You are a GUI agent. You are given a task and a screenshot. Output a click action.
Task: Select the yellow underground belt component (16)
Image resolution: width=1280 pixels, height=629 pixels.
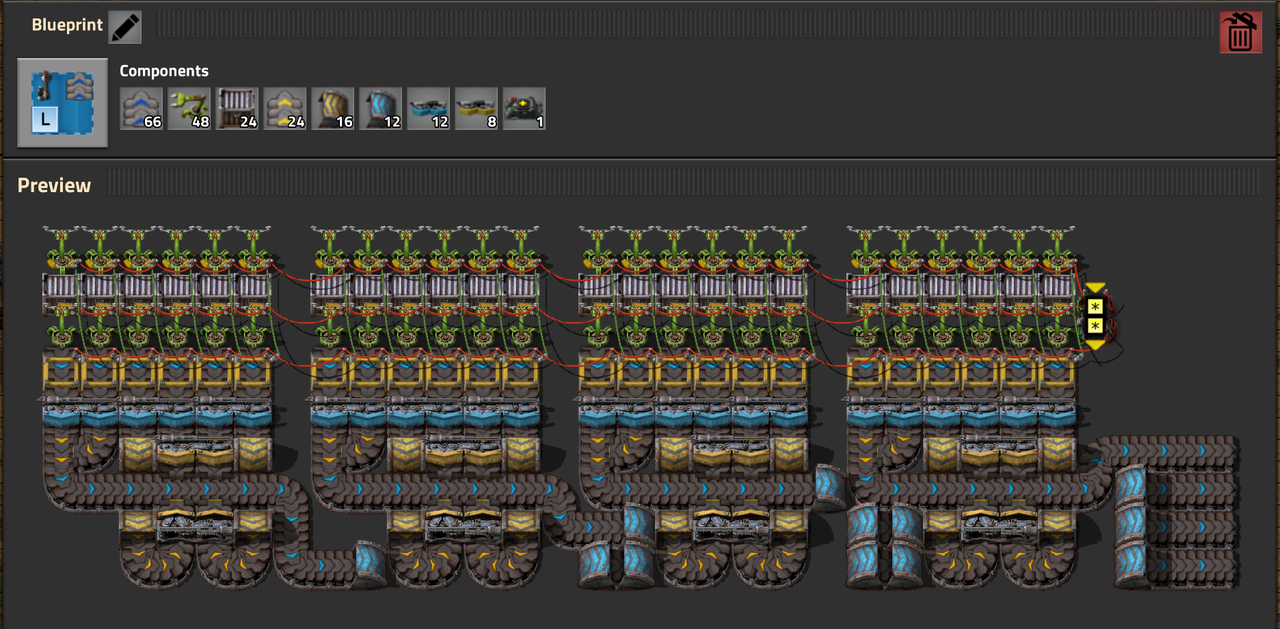click(x=333, y=108)
